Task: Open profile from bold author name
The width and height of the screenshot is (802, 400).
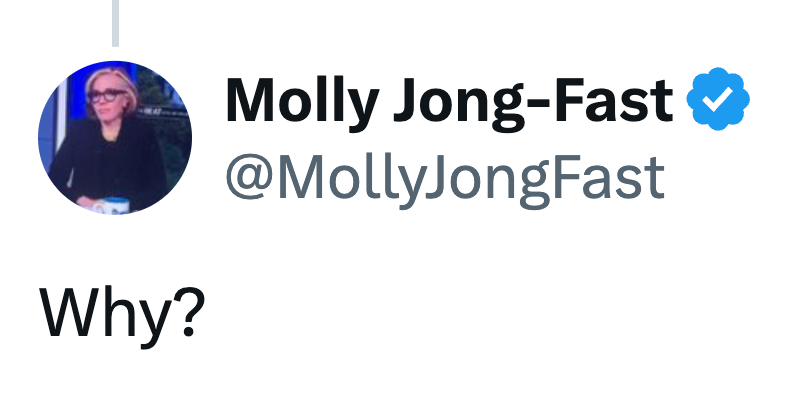Action: point(450,100)
